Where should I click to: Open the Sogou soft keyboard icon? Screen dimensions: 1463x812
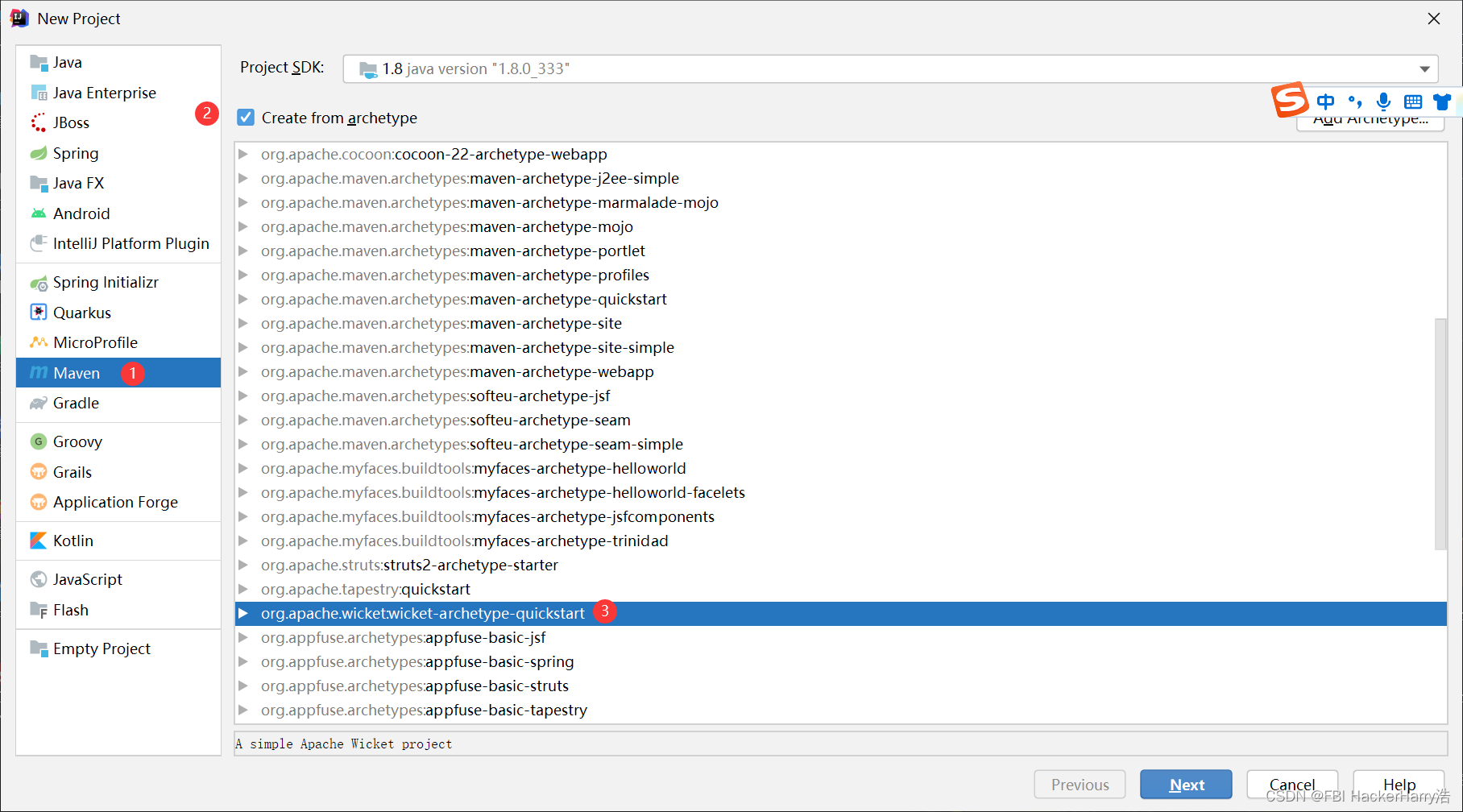coord(1413,101)
